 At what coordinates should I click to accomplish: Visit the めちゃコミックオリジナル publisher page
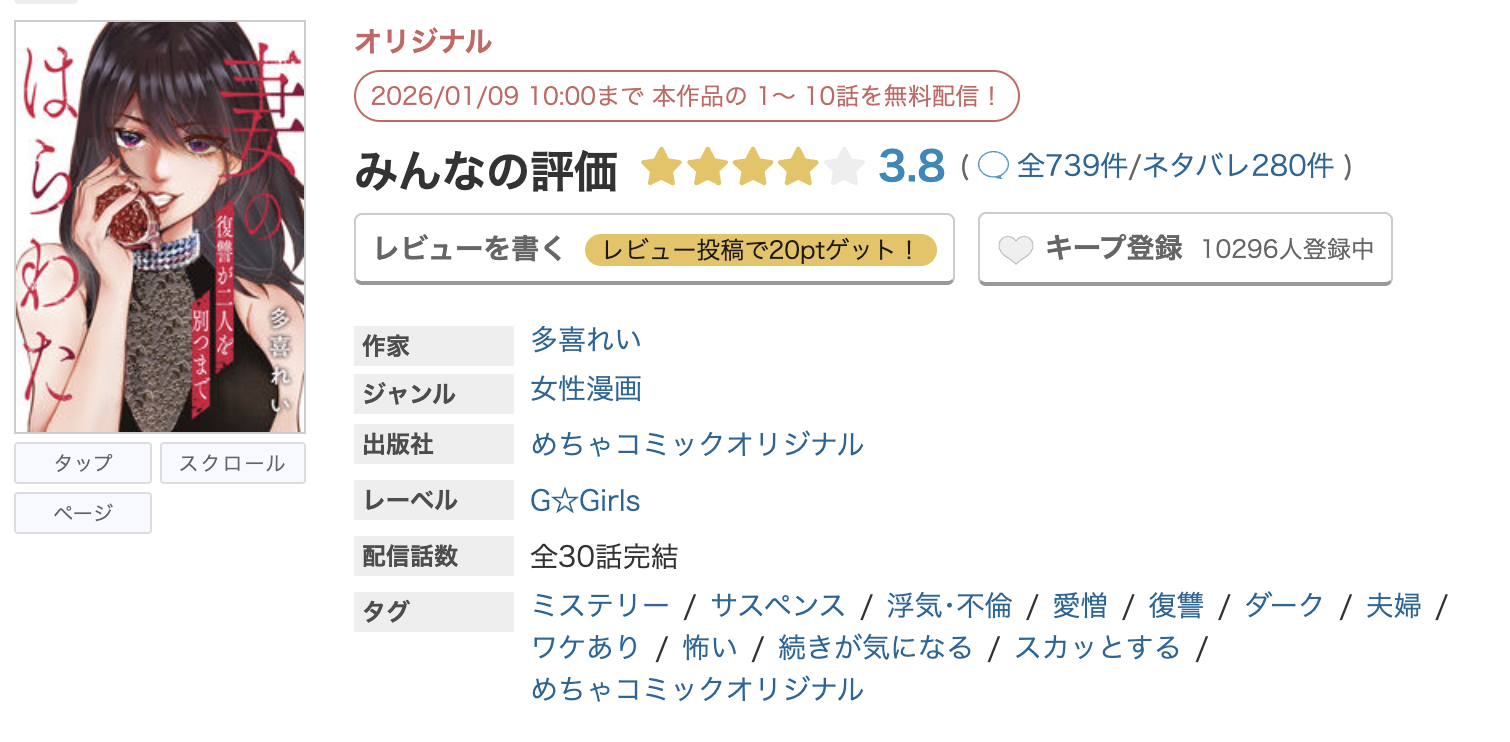pos(697,444)
